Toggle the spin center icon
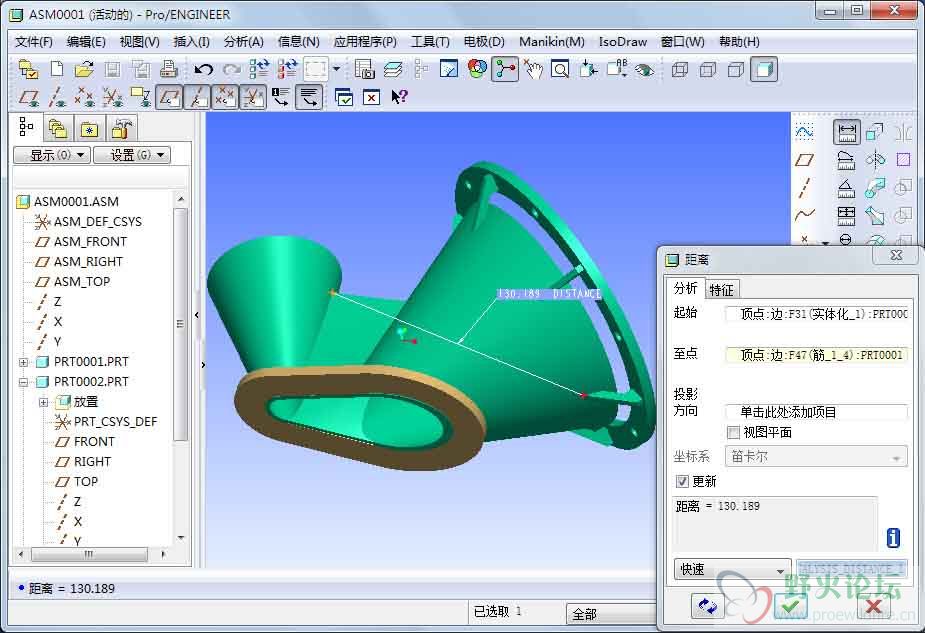 tap(505, 69)
